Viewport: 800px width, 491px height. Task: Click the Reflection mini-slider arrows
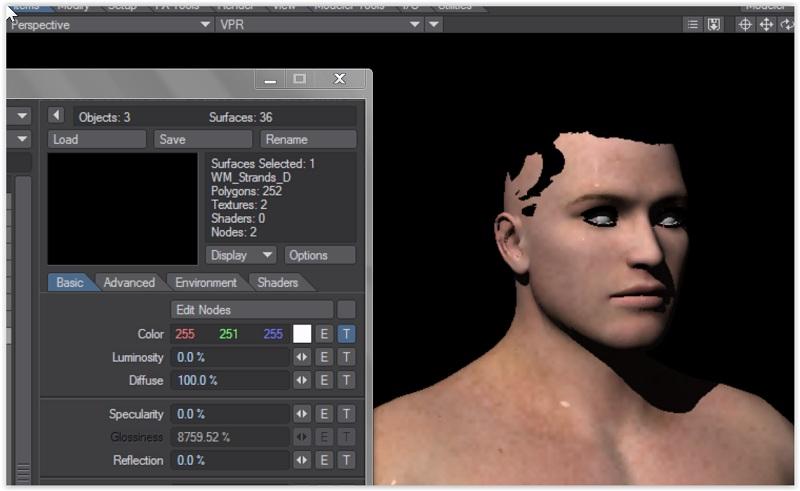pos(302,460)
